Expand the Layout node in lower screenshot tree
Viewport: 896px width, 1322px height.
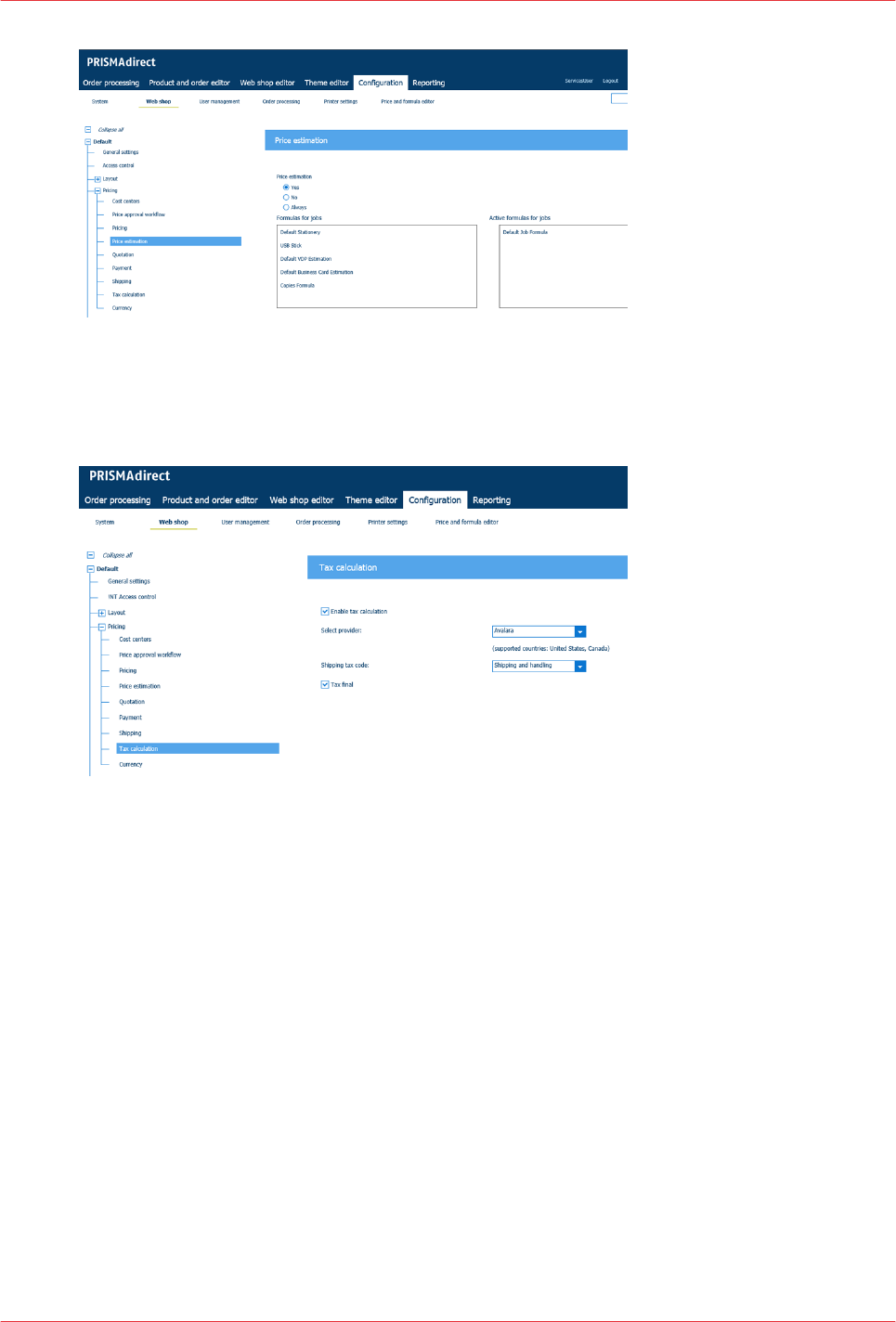[101, 613]
